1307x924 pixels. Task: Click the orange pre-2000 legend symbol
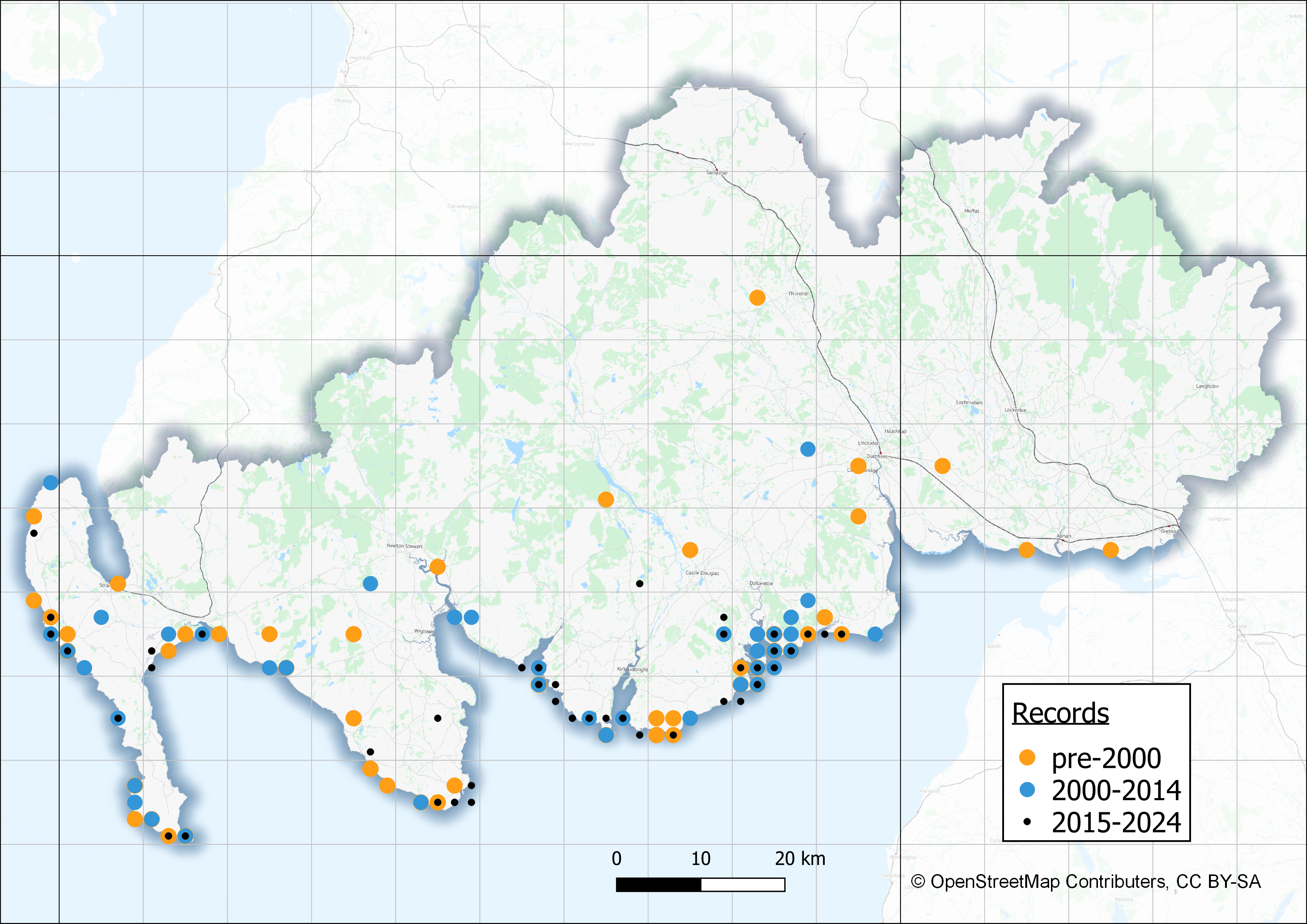coord(1027,757)
